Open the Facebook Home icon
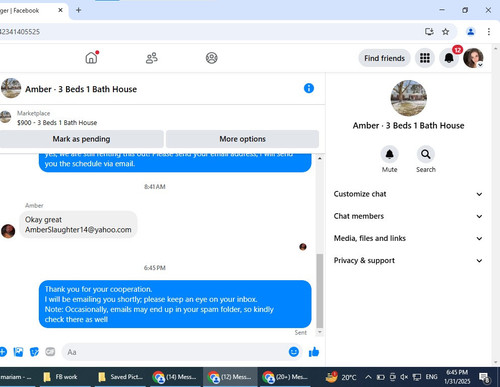Viewport: 500px width, 387px height. tap(91, 58)
